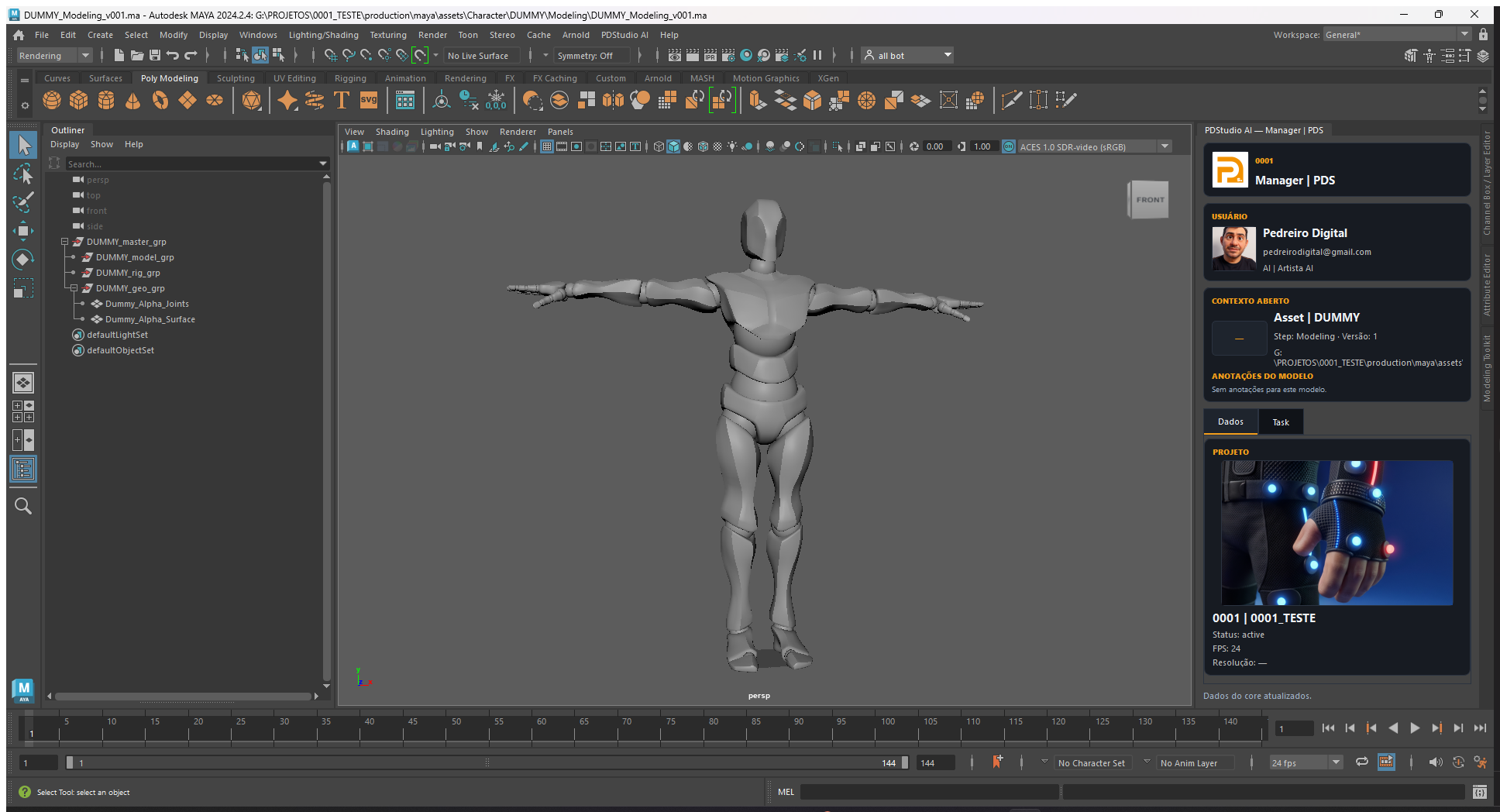The width and height of the screenshot is (1500, 812).
Task: Toggle the audio mute speaker icon
Action: pyautogui.click(x=1435, y=762)
